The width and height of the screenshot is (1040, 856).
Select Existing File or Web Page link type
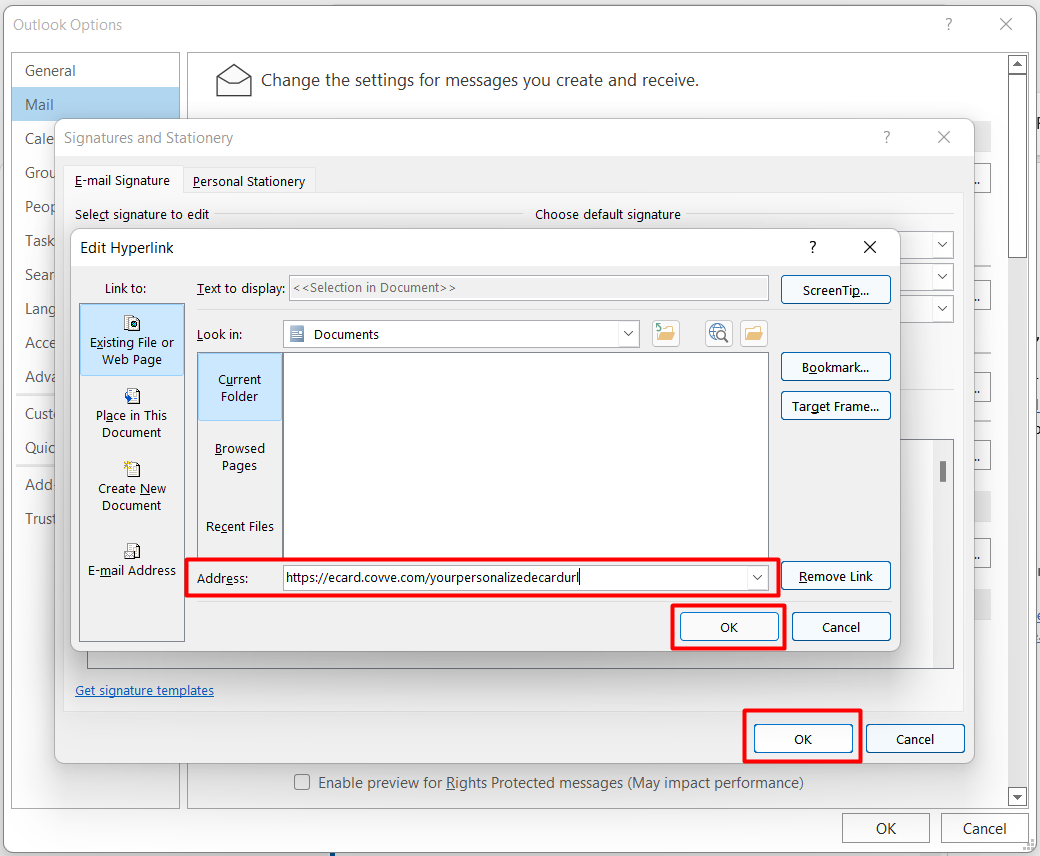(132, 340)
